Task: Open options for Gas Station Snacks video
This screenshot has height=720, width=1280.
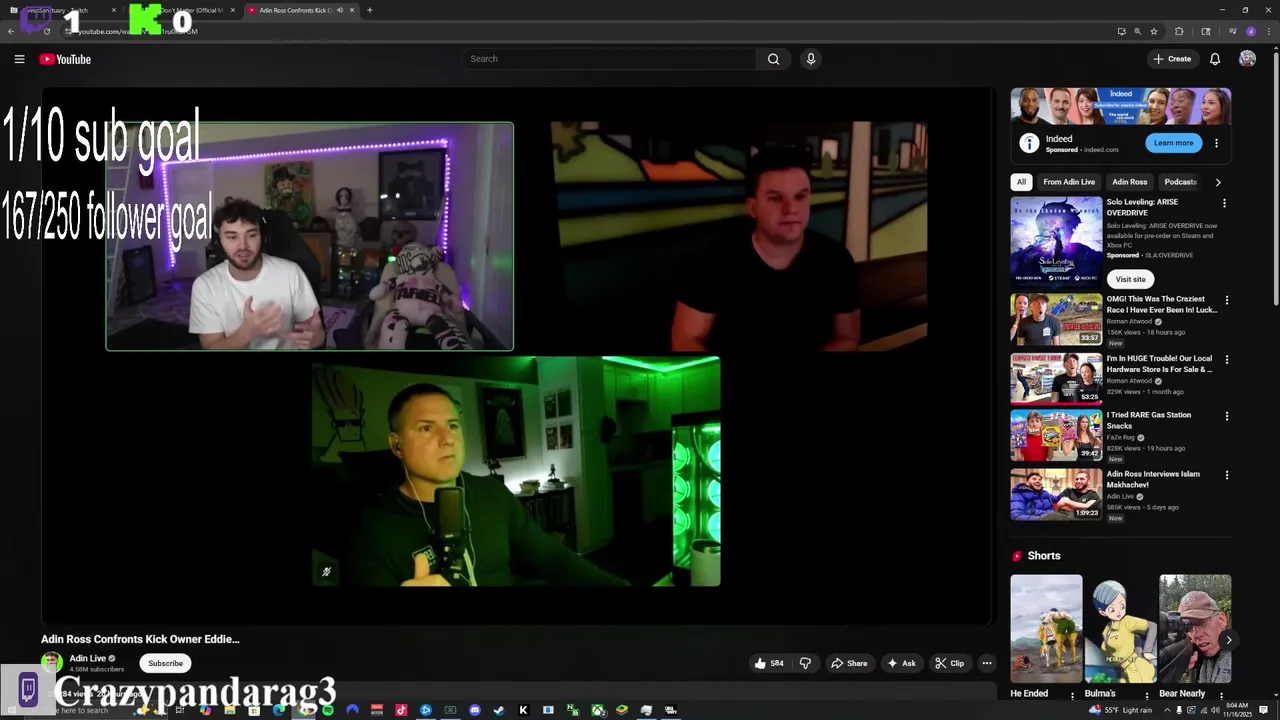Action: (1226, 416)
